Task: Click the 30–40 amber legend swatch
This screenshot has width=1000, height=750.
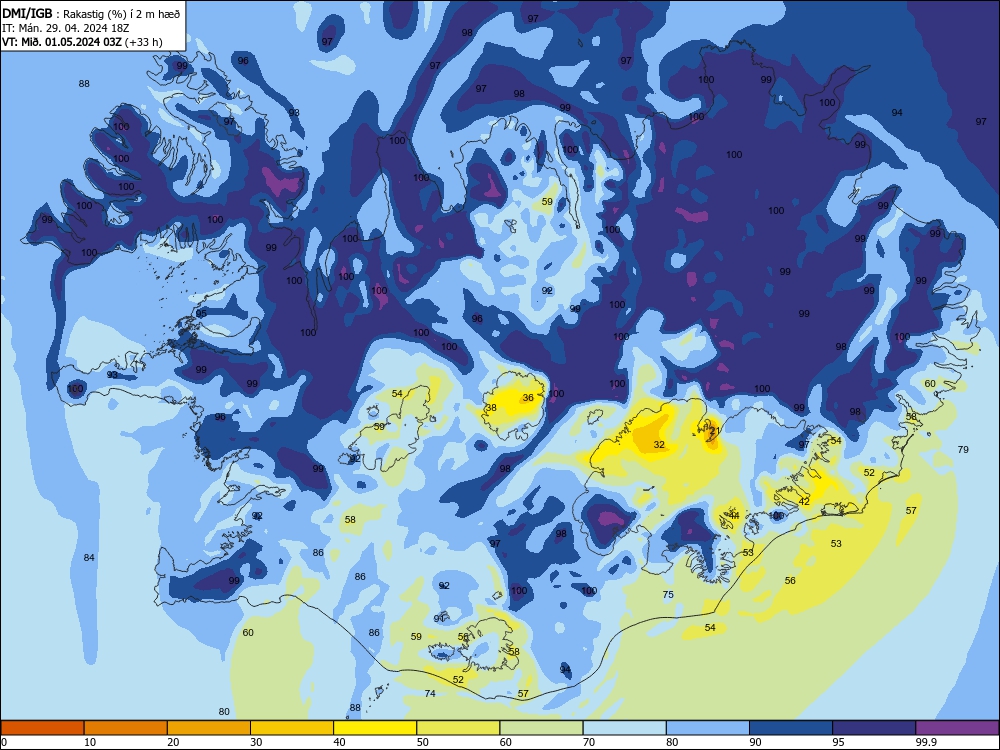Action: 292,728
